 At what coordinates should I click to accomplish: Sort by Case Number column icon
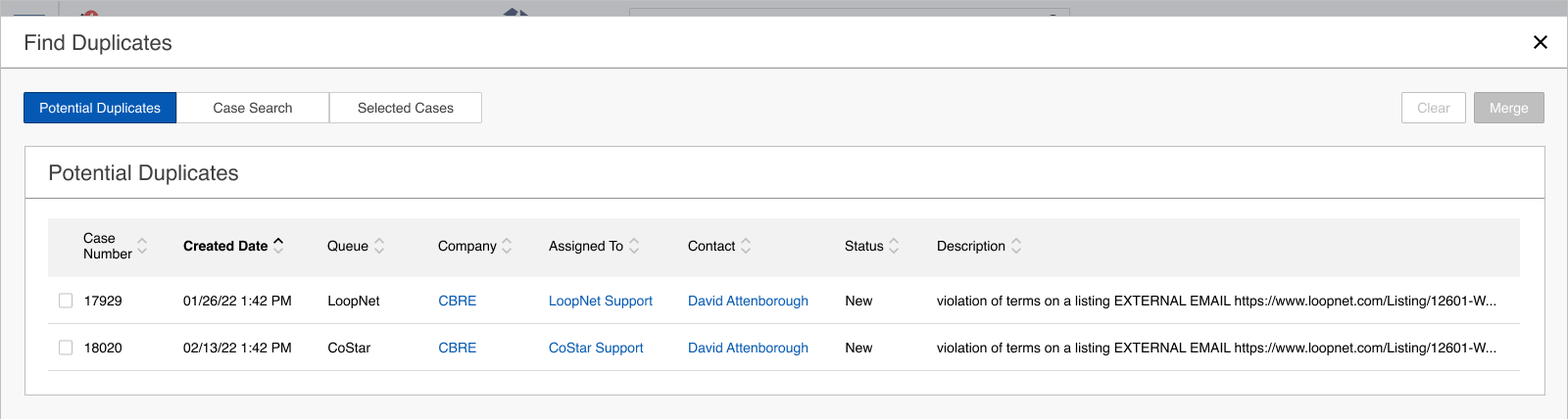coord(142,246)
